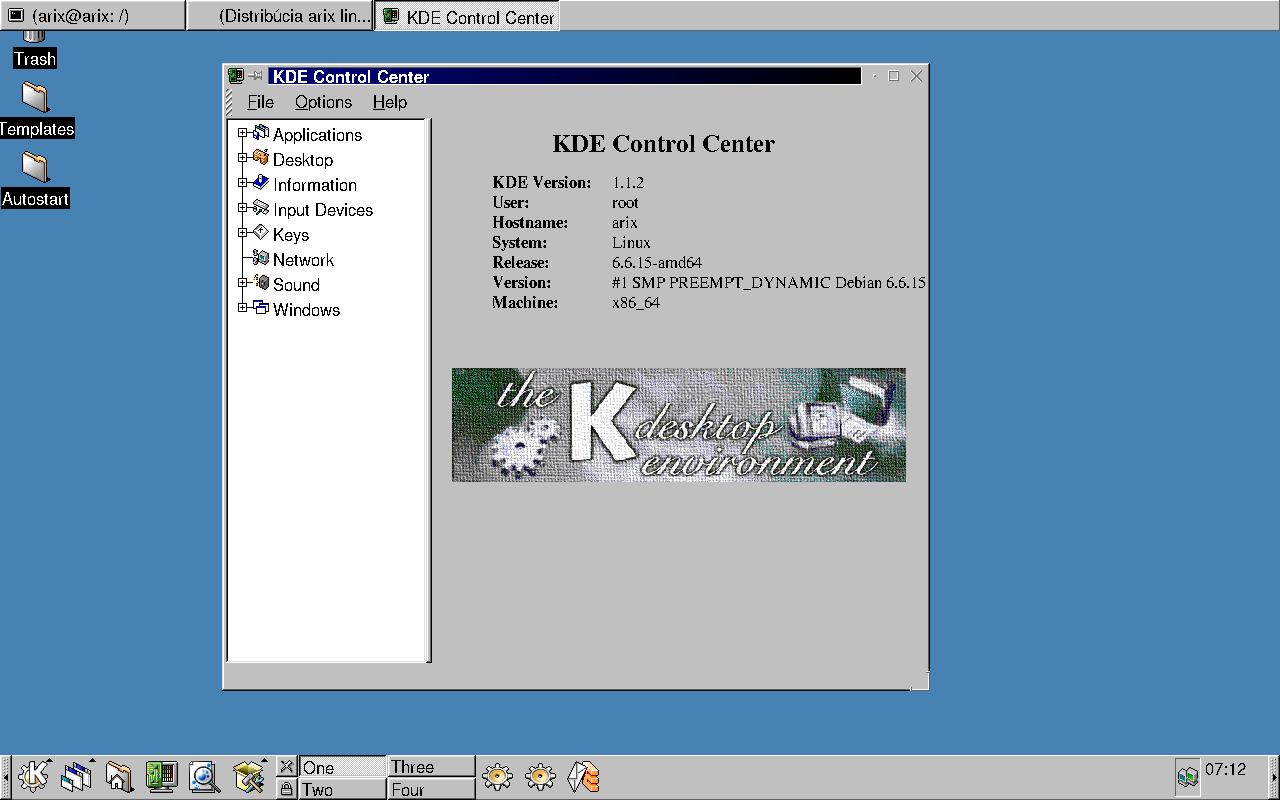The width and height of the screenshot is (1280, 800).
Task: Switch to the Distribúcia arix taskbar window
Action: click(x=280, y=16)
